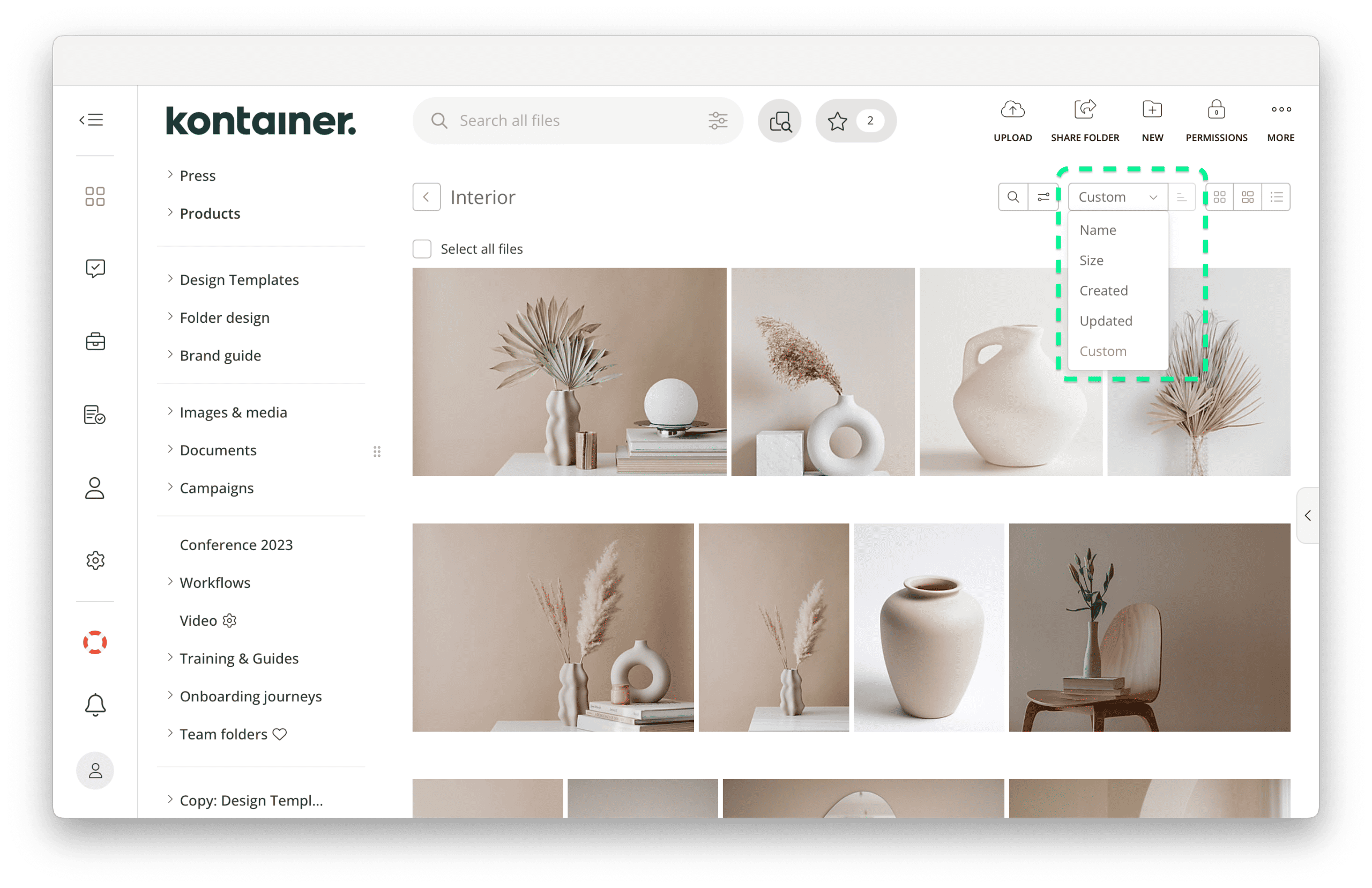This screenshot has width=1372, height=888.
Task: Check the Select all files checkbox
Action: [421, 248]
